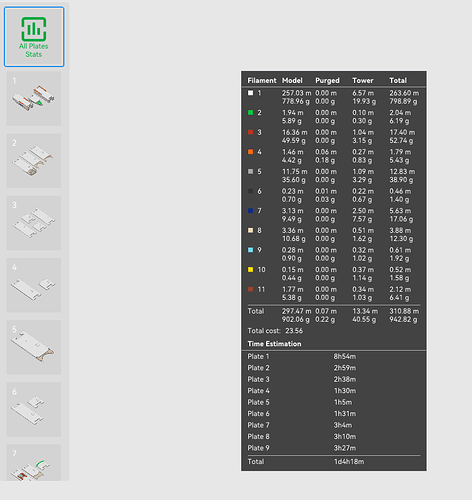Click the white filament 1 color swatch
The width and height of the screenshot is (472, 500).
(250, 93)
